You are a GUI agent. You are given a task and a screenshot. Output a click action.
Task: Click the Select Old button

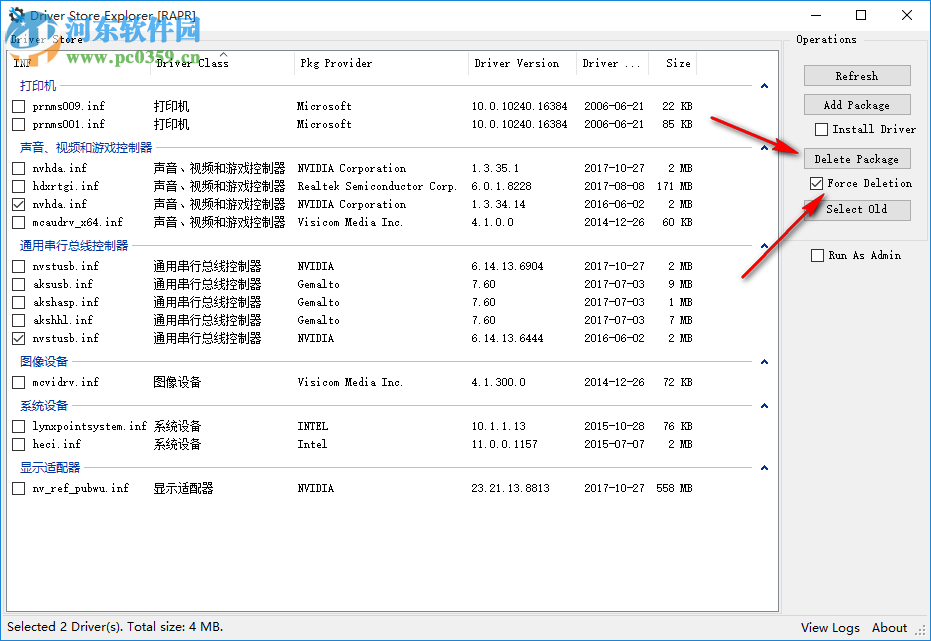pos(857,209)
